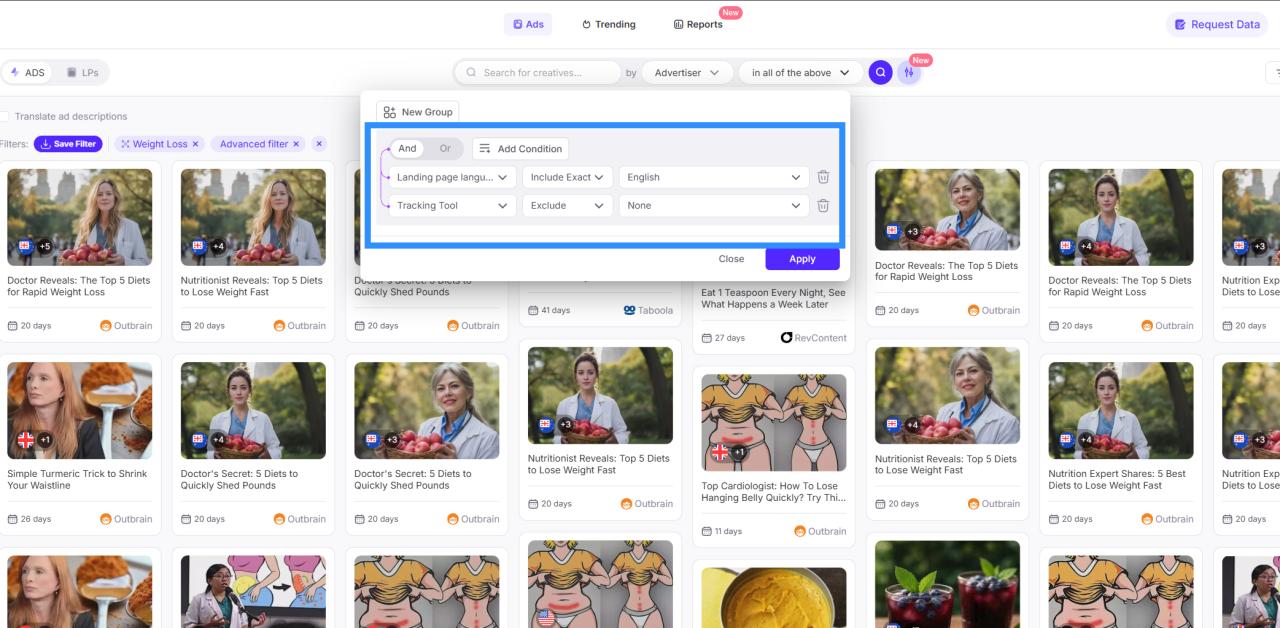Expand the Include Exact operator dropdown
Image resolution: width=1280 pixels, height=628 pixels.
(567, 177)
